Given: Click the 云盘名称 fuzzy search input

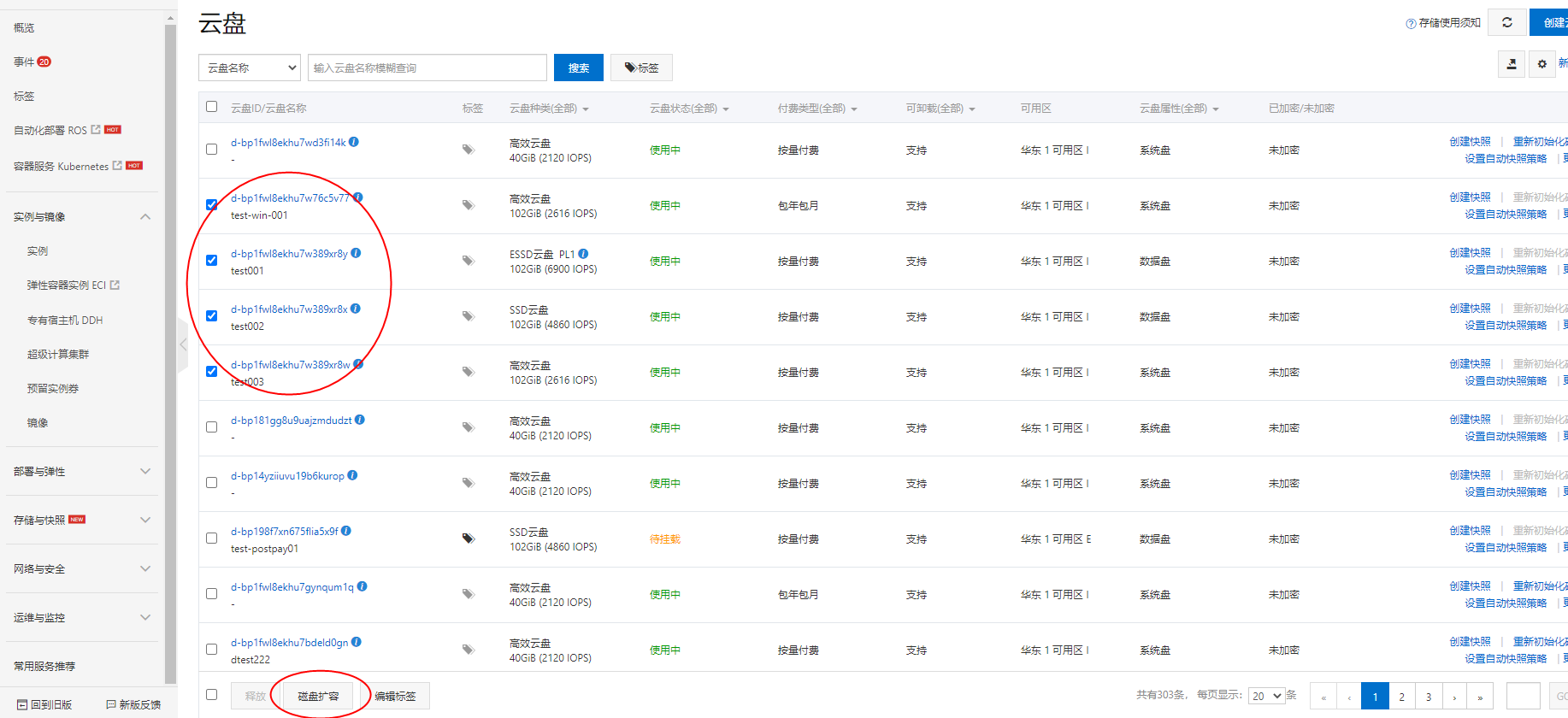Looking at the screenshot, I should pyautogui.click(x=427, y=68).
